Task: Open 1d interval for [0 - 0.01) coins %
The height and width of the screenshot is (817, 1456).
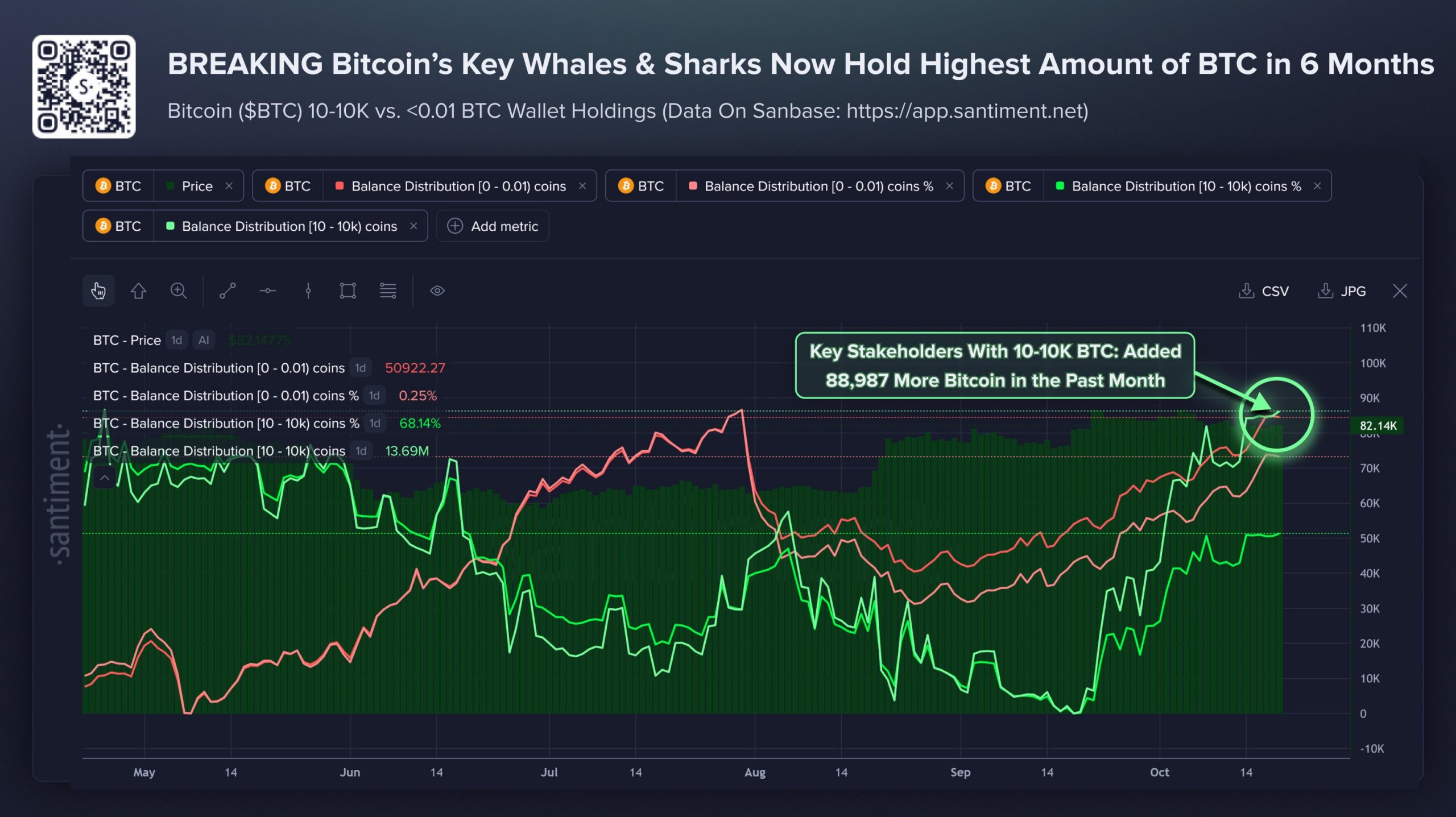Action: click(374, 395)
